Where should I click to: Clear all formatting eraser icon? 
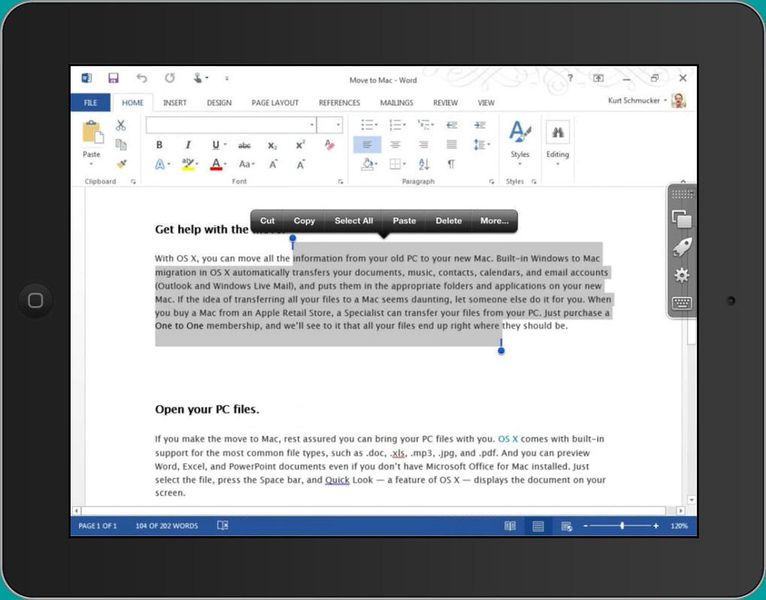point(329,145)
